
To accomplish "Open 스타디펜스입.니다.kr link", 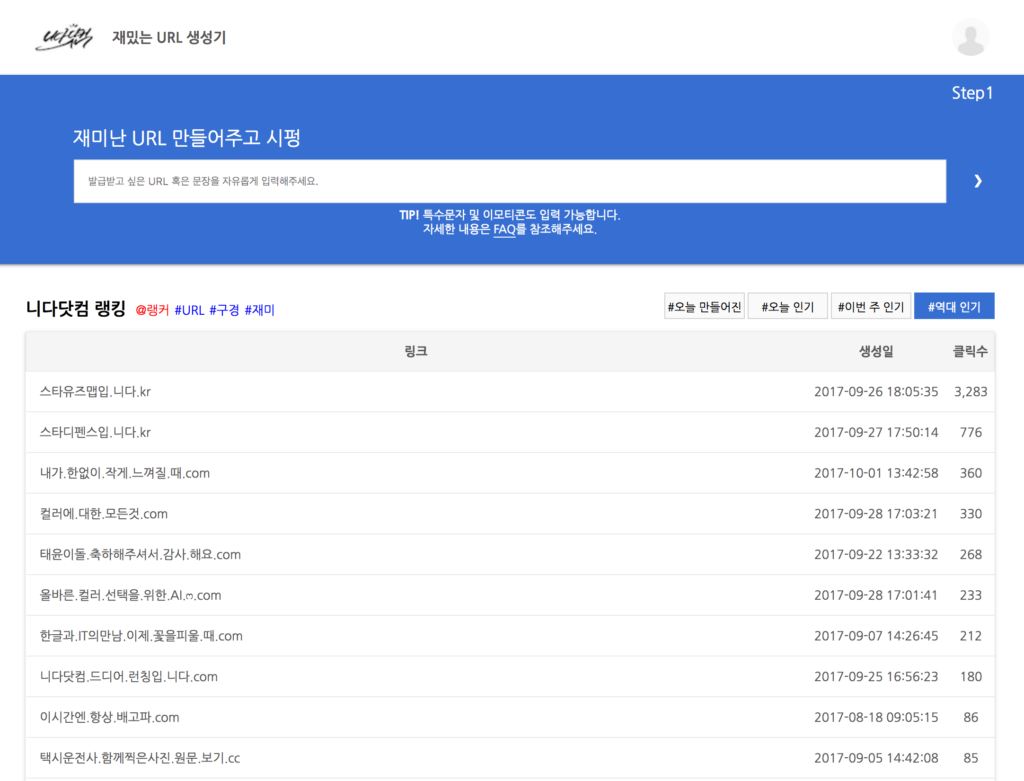I will click(x=95, y=433).
